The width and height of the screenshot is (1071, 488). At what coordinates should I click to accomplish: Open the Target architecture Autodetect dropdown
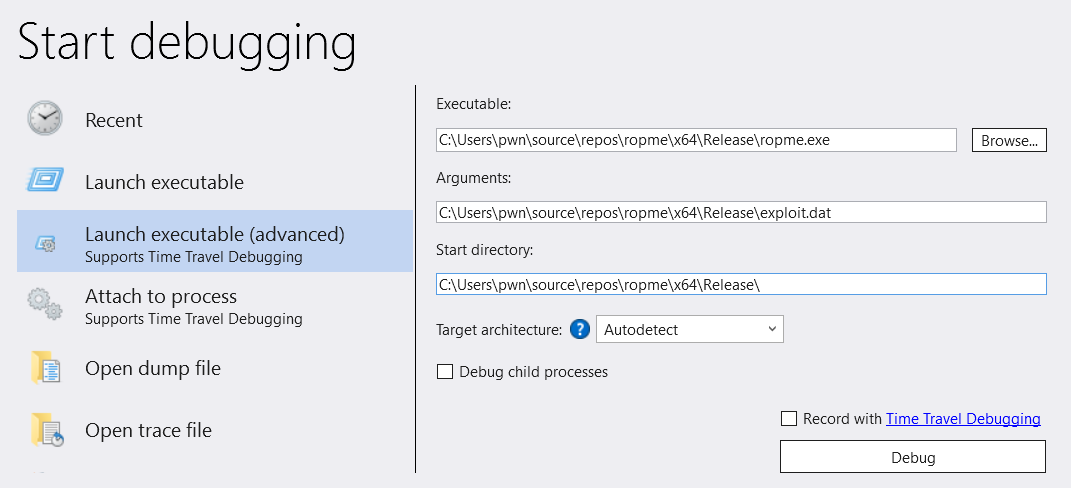[x=690, y=329]
